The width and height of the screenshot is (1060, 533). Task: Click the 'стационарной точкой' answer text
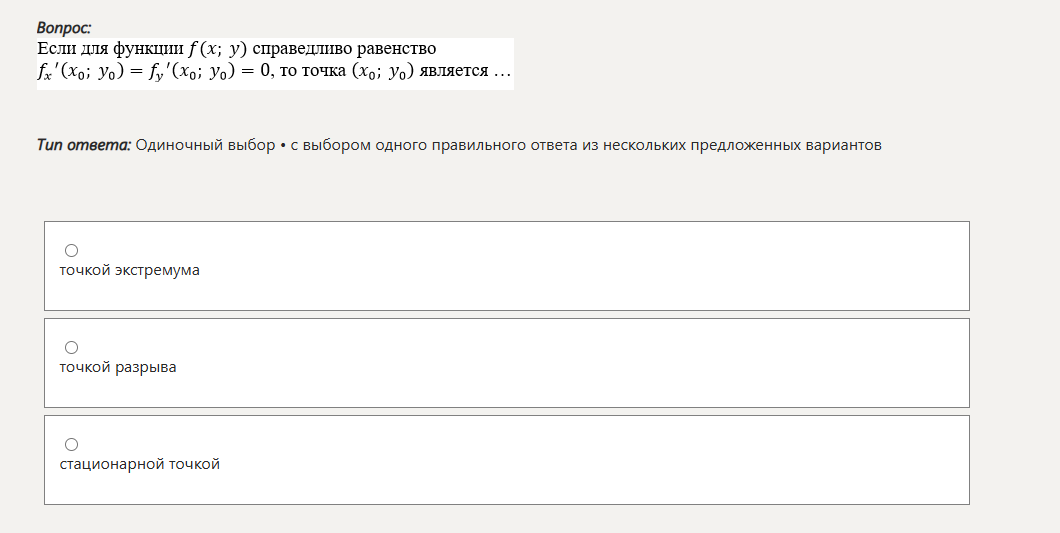[140, 464]
